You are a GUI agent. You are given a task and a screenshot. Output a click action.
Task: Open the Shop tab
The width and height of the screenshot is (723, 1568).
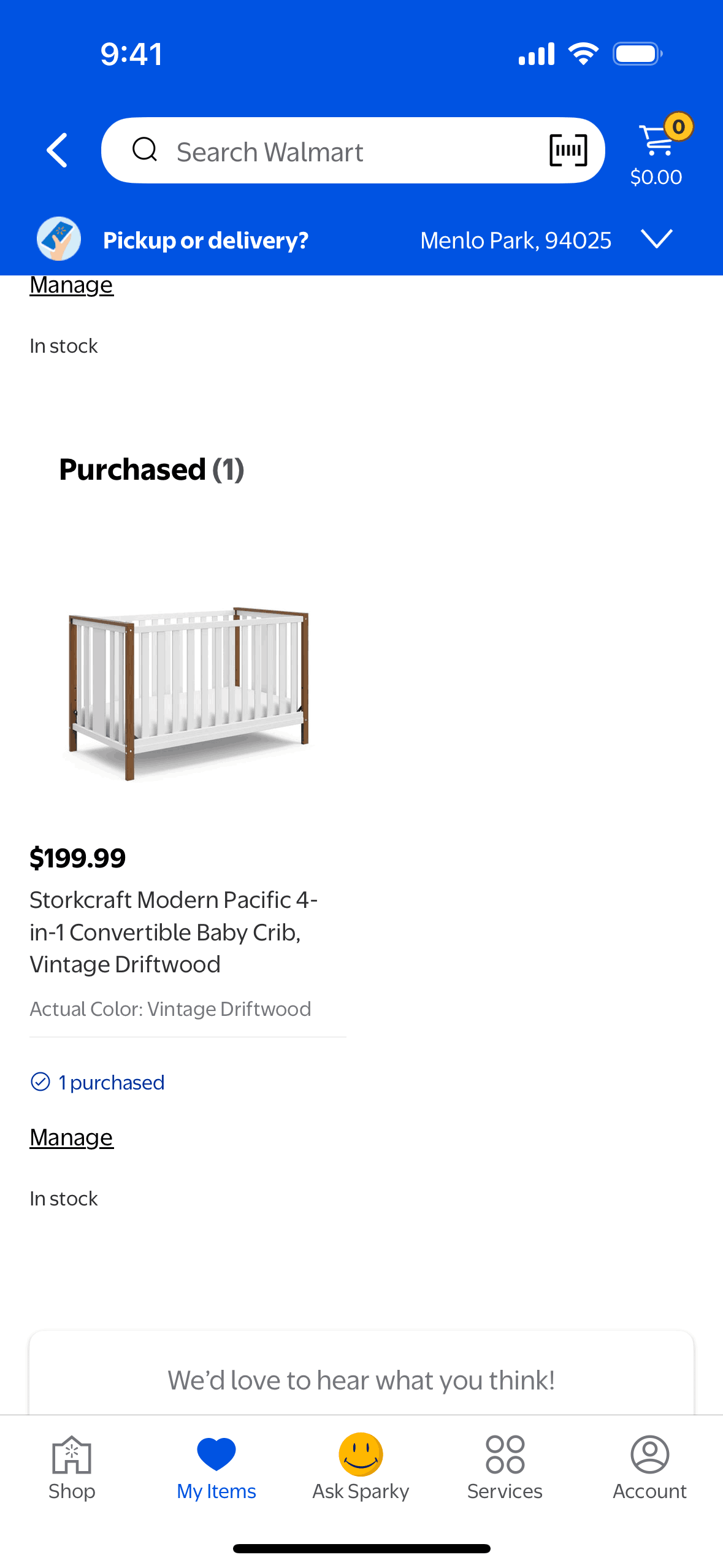tap(72, 1467)
